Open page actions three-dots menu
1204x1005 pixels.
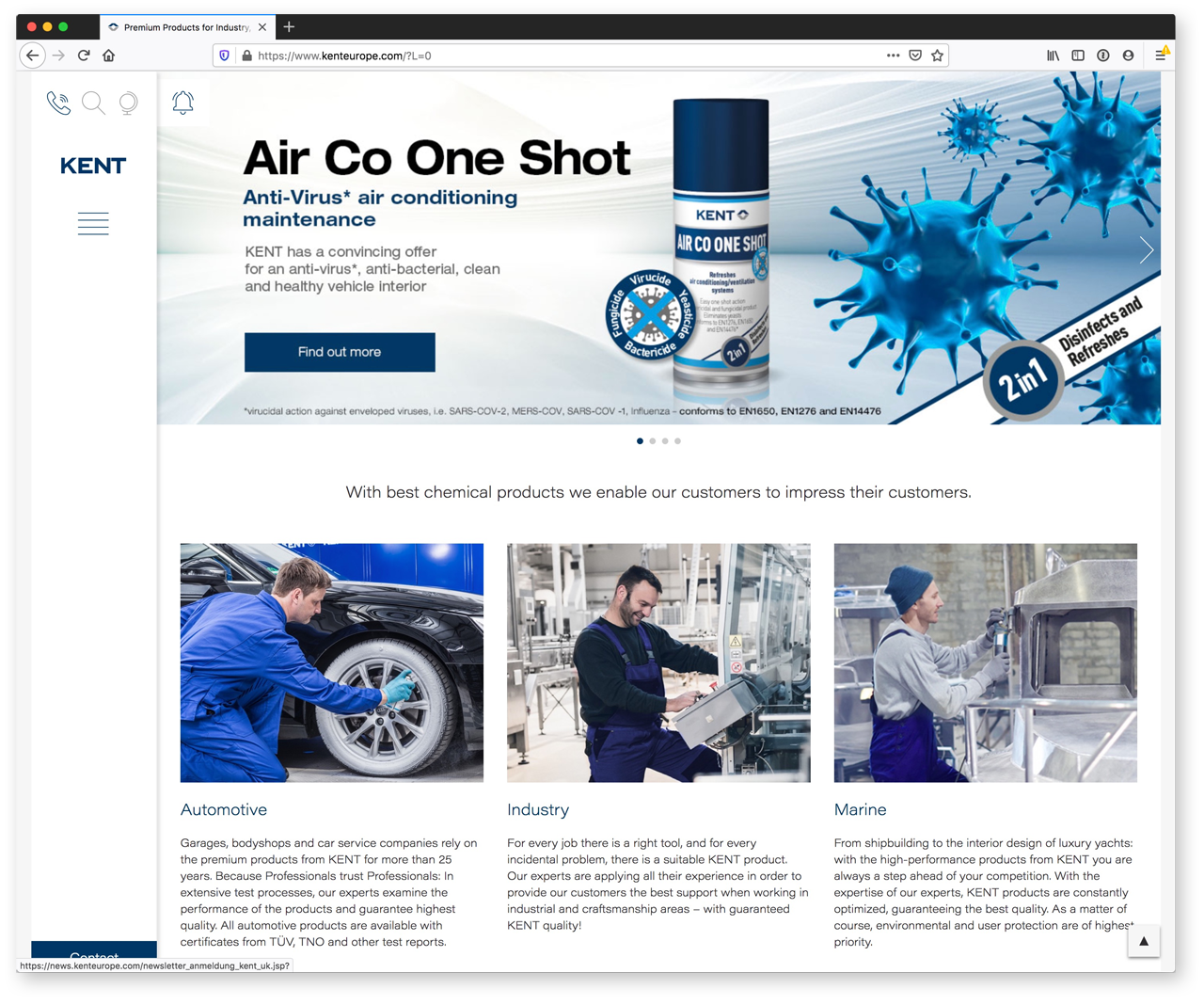click(x=893, y=56)
